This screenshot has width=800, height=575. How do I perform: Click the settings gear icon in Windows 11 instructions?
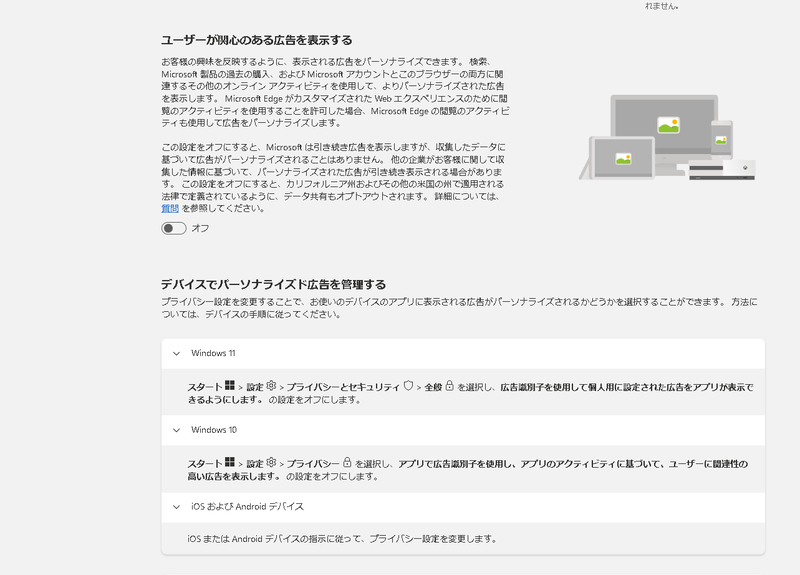(271, 386)
